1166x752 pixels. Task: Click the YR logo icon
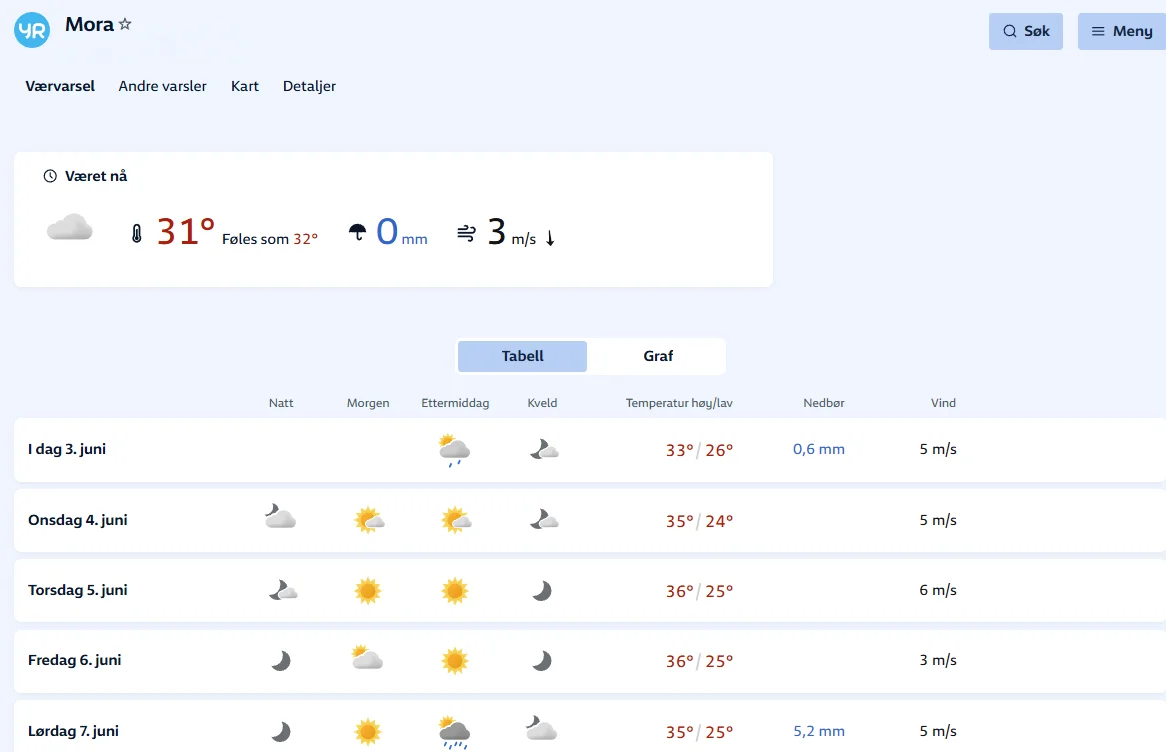tap(32, 30)
